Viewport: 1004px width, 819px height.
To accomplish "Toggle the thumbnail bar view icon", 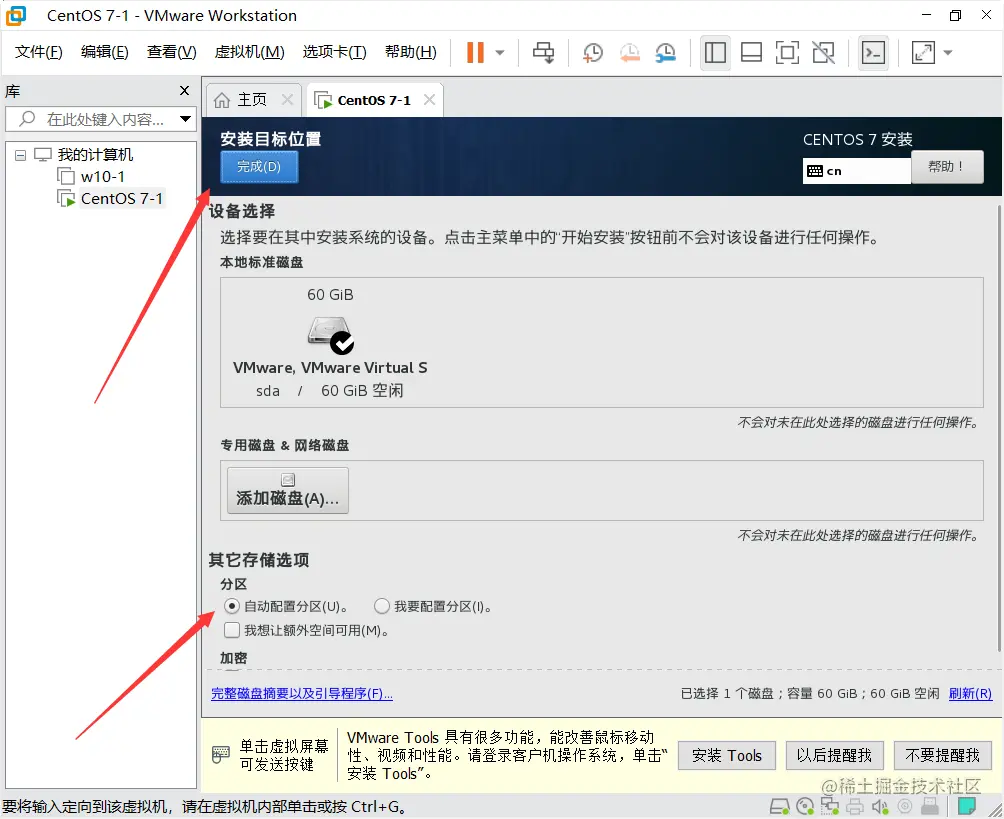I will (x=751, y=53).
